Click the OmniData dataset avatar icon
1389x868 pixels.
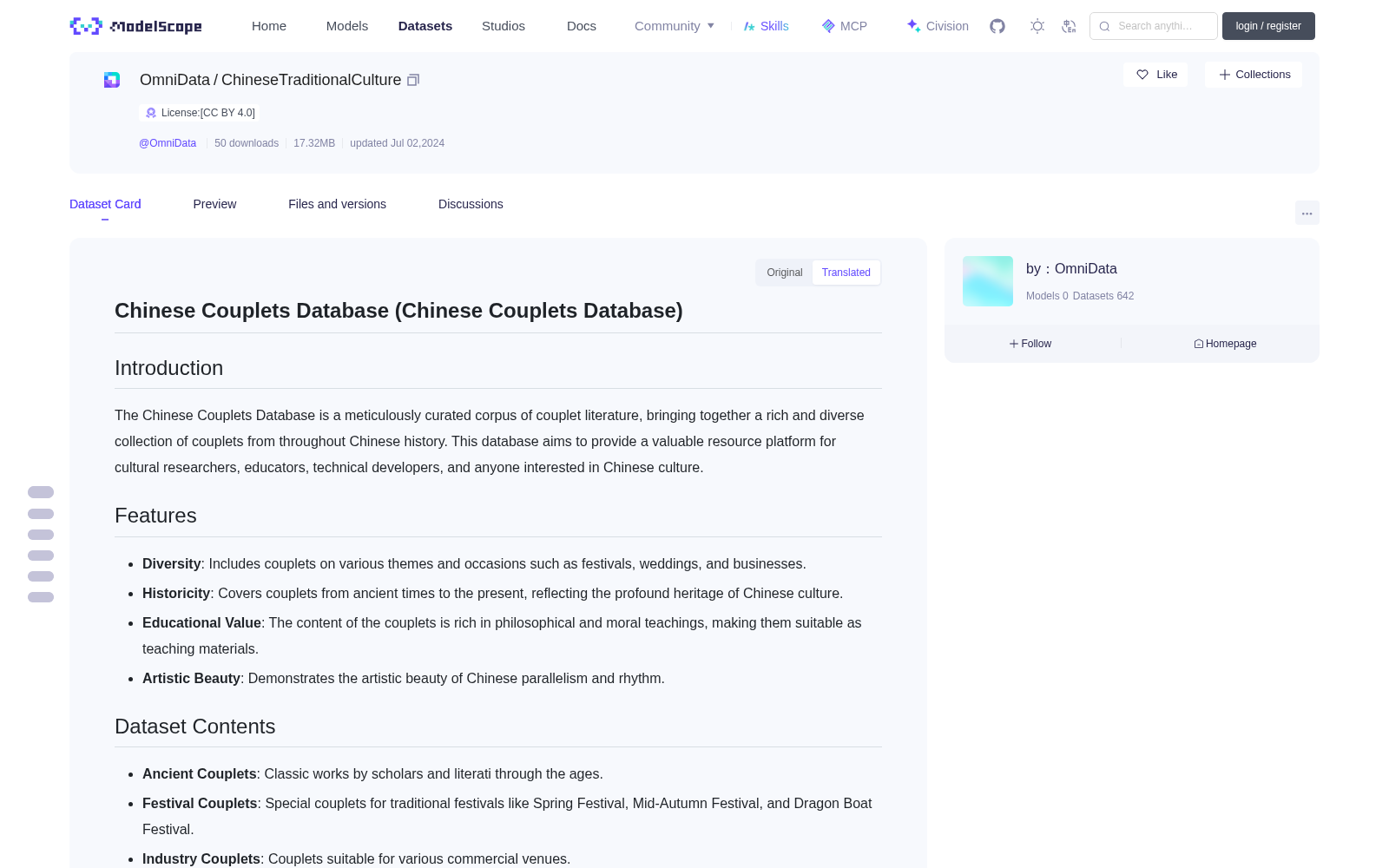point(112,80)
